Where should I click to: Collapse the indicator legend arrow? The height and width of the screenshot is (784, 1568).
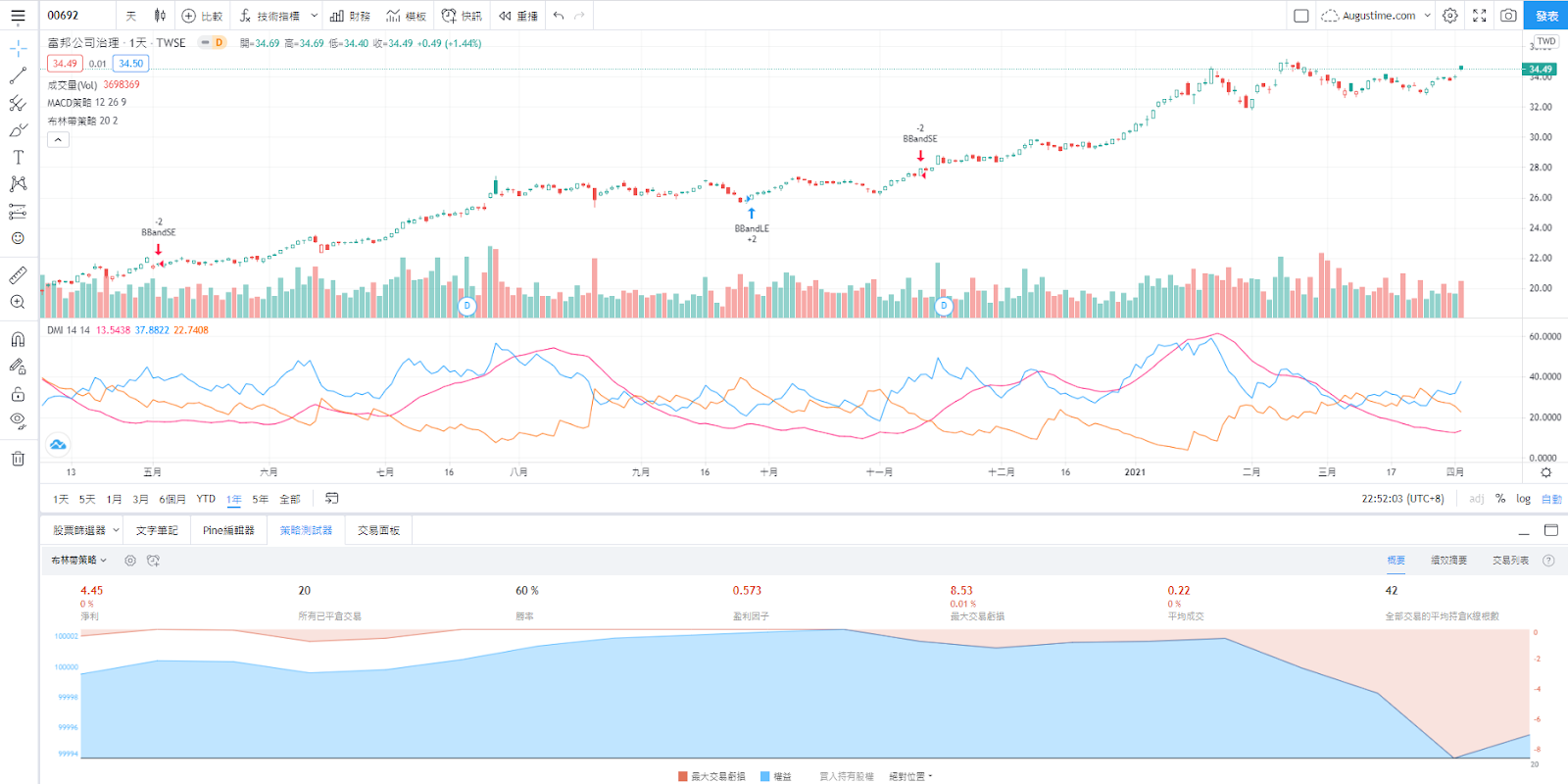(58, 140)
